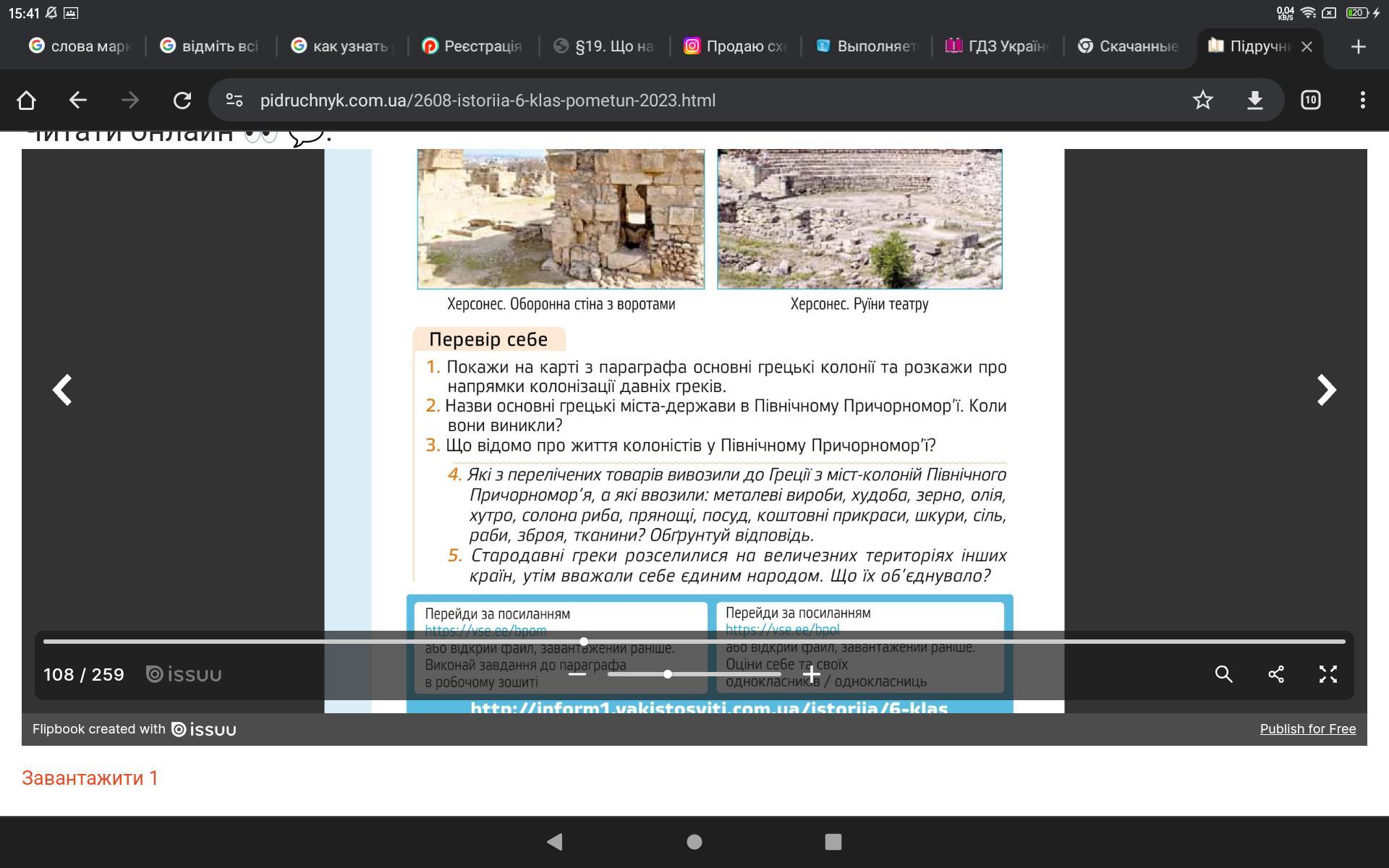Switch to the 'как узнать' tab

coord(343,46)
